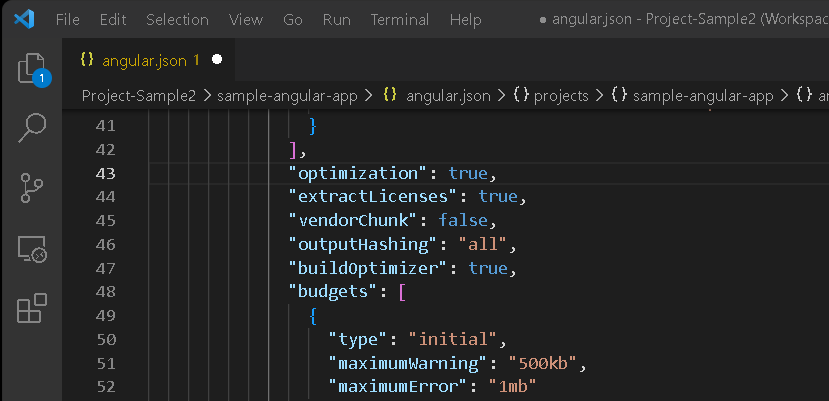Open the Remote Explorer view
The width and height of the screenshot is (829, 401).
[32, 248]
